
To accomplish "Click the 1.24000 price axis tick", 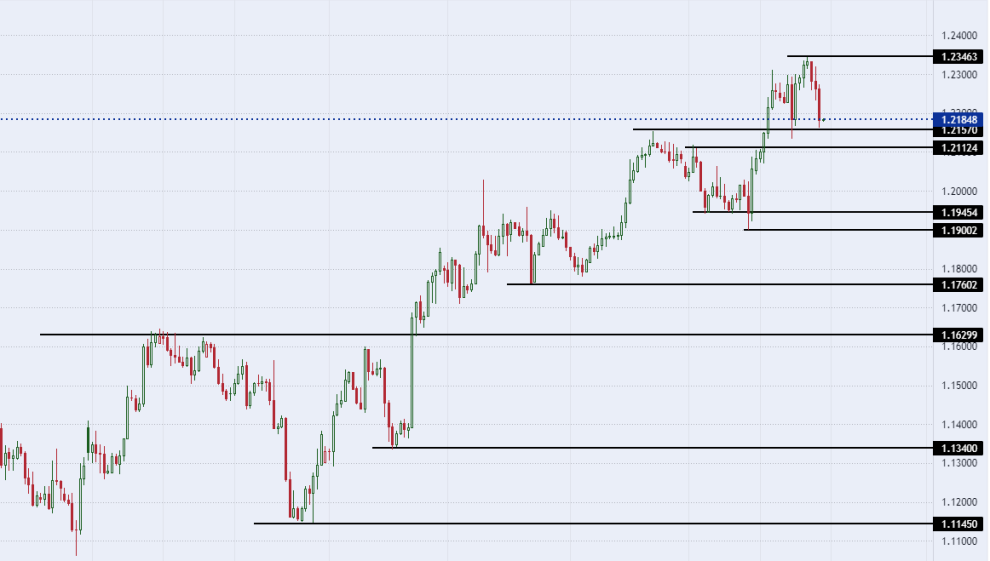I will pyautogui.click(x=959, y=36).
